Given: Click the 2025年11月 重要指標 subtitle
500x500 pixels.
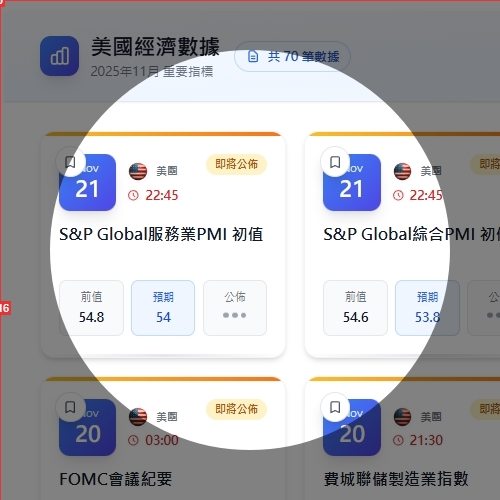Looking at the screenshot, I should tap(152, 71).
